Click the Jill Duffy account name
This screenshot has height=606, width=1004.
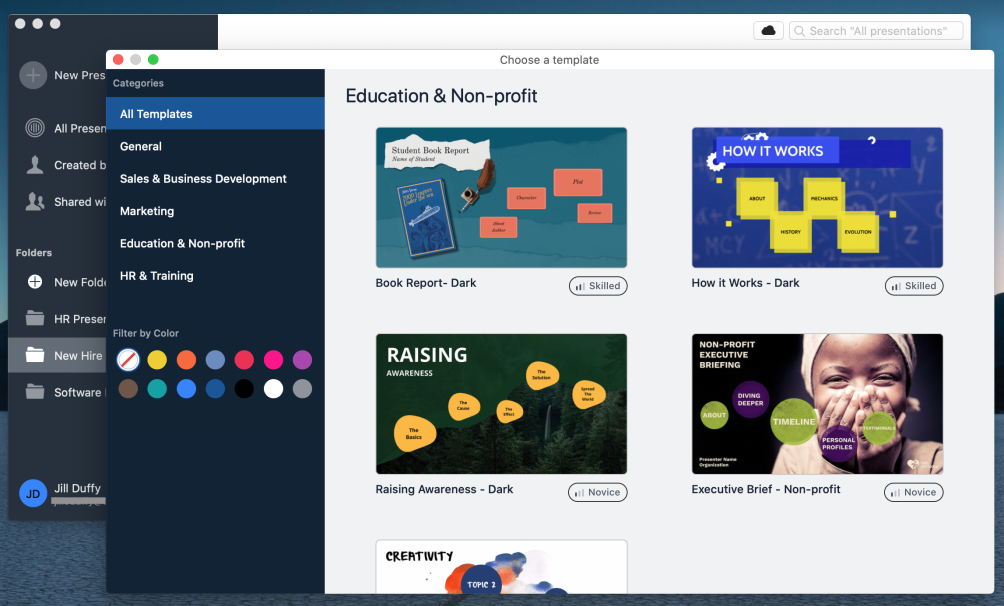[77, 488]
